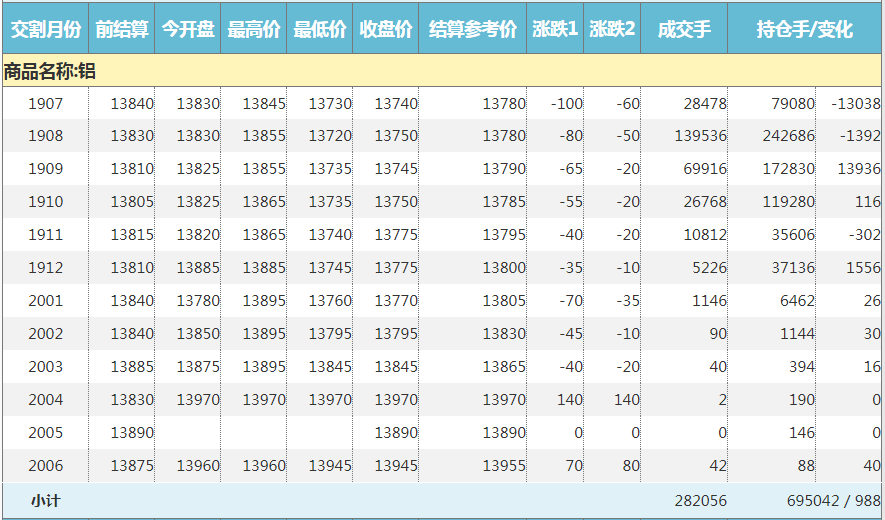The width and height of the screenshot is (885, 520).
Task: Select the 1907 delivery month cell
Action: pyautogui.click(x=45, y=103)
